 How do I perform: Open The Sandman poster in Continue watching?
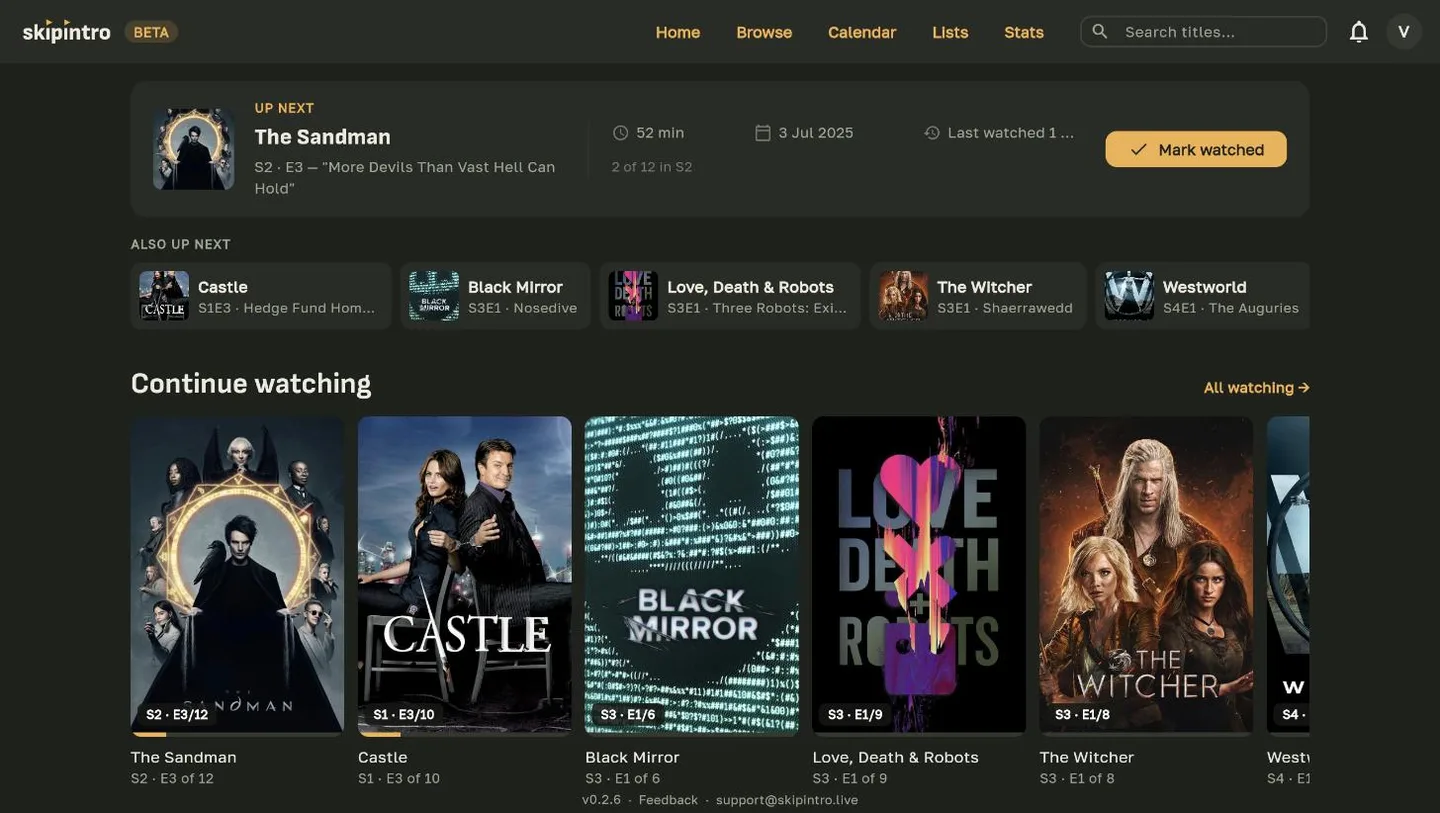[x=237, y=576]
